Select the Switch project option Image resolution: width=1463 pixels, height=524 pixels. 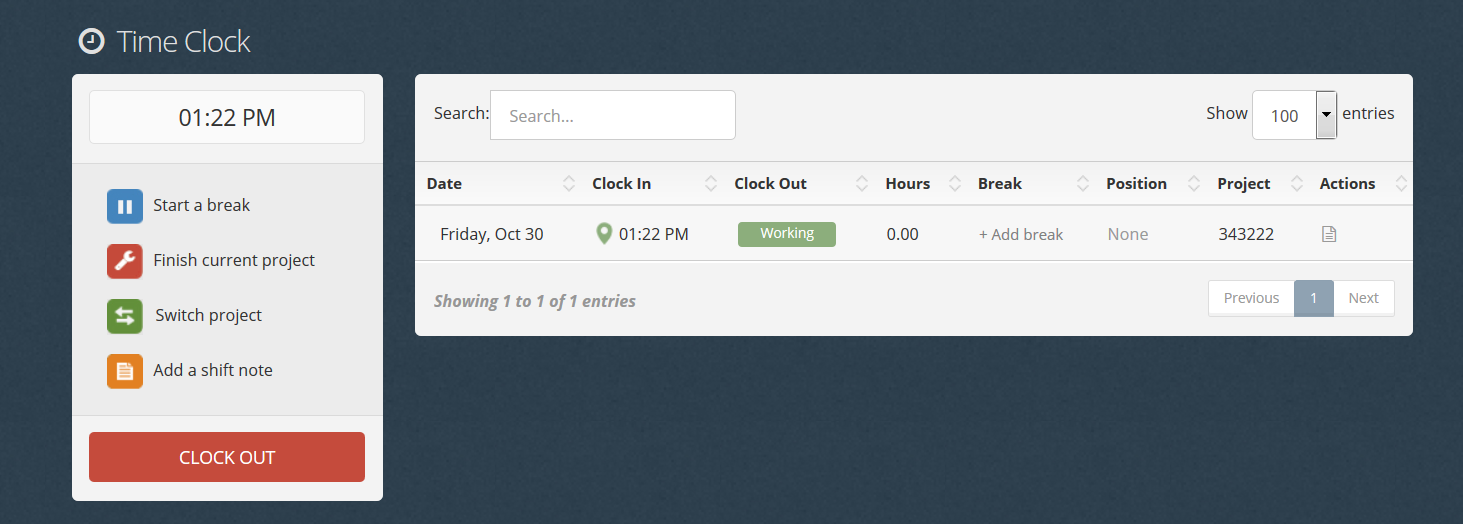click(208, 315)
